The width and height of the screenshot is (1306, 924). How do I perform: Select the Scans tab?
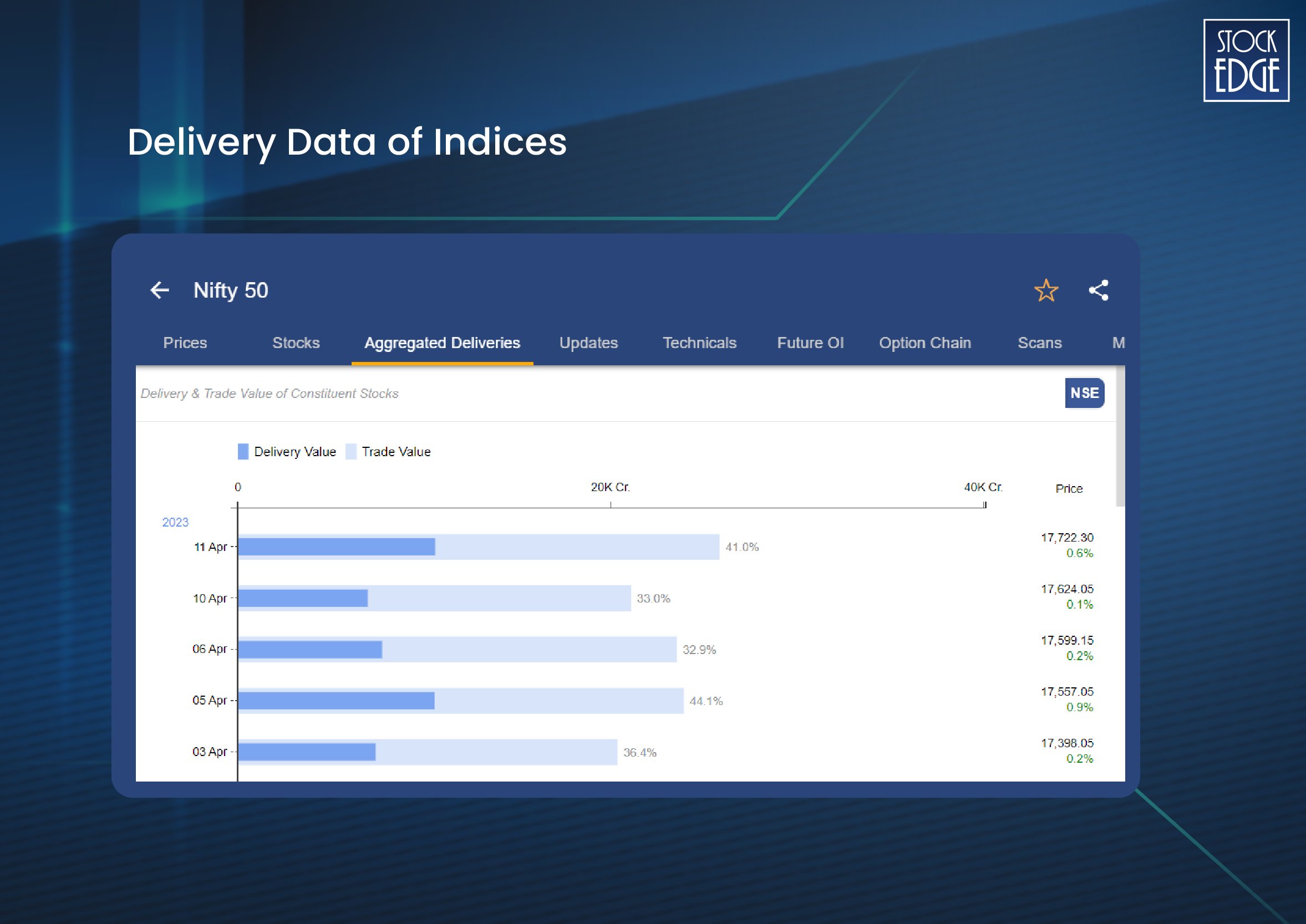[1039, 343]
